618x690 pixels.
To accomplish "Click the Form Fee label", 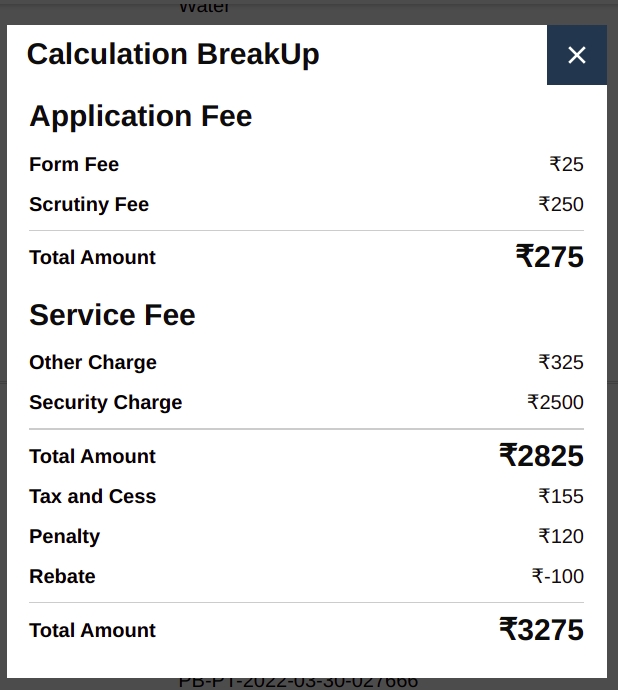I will [x=74, y=164].
